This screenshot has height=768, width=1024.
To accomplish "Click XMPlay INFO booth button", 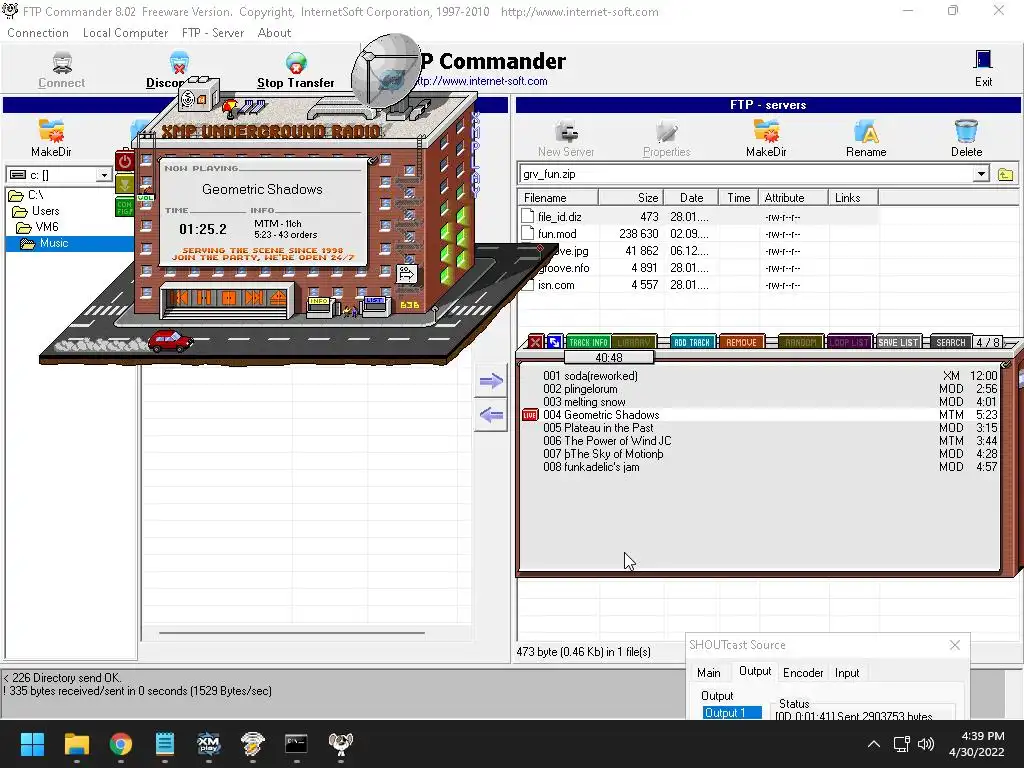I will pyautogui.click(x=320, y=305).
